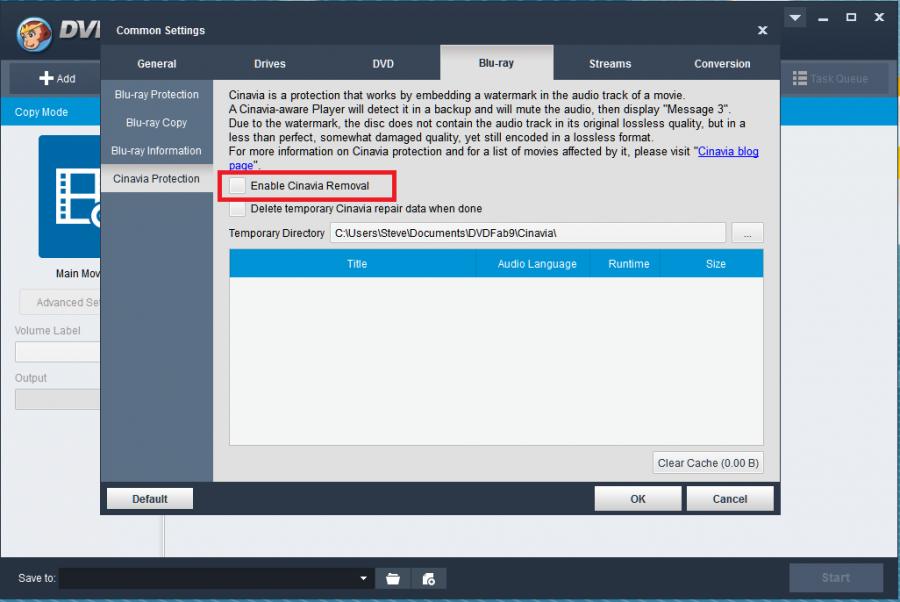Minimize the DVDFab main window
The image size is (900, 602).
(x=823, y=18)
